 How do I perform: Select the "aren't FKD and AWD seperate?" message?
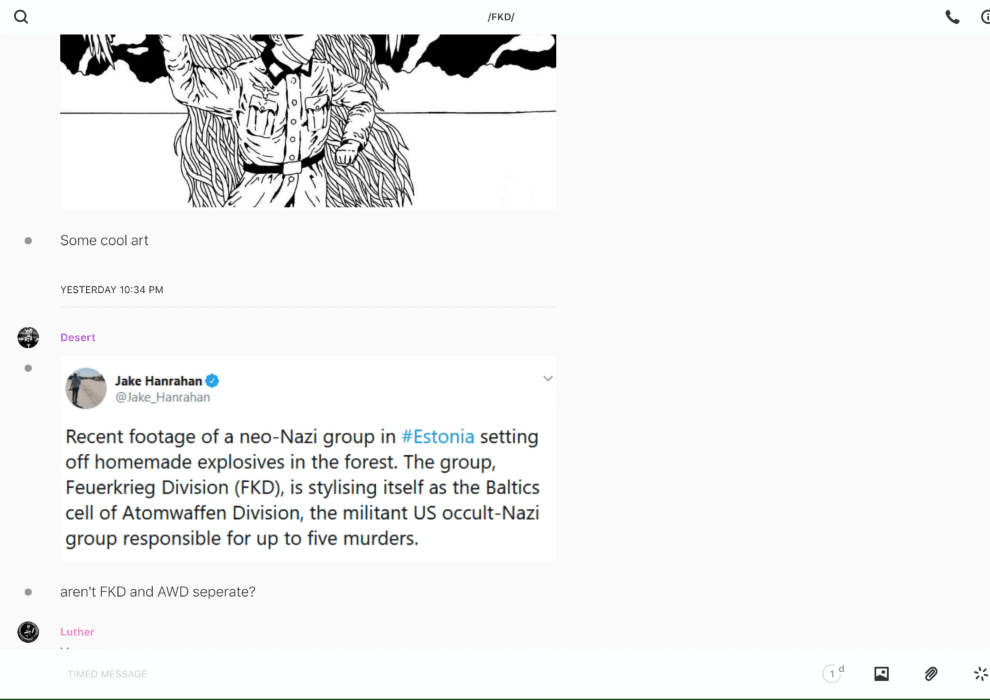point(158,592)
